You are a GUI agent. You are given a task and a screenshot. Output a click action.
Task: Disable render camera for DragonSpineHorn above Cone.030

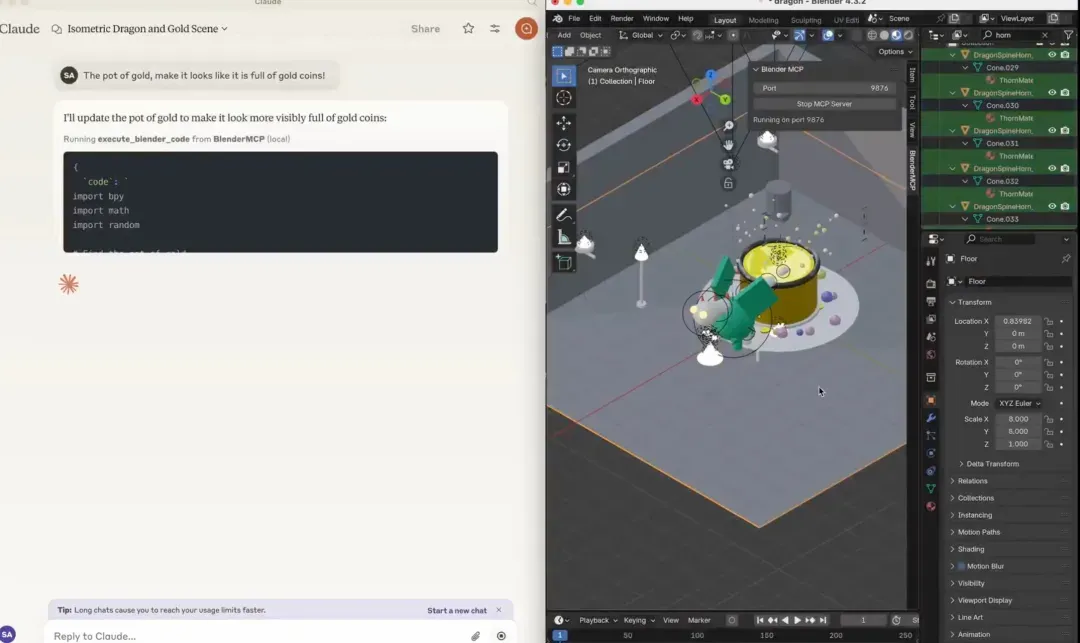[1065, 92]
